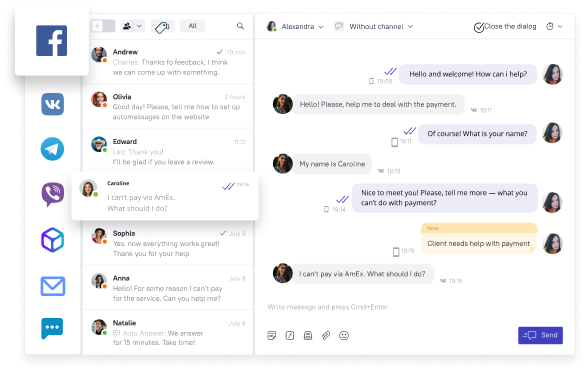Toggle the tag filter button
586x371 pixels.
point(162,27)
